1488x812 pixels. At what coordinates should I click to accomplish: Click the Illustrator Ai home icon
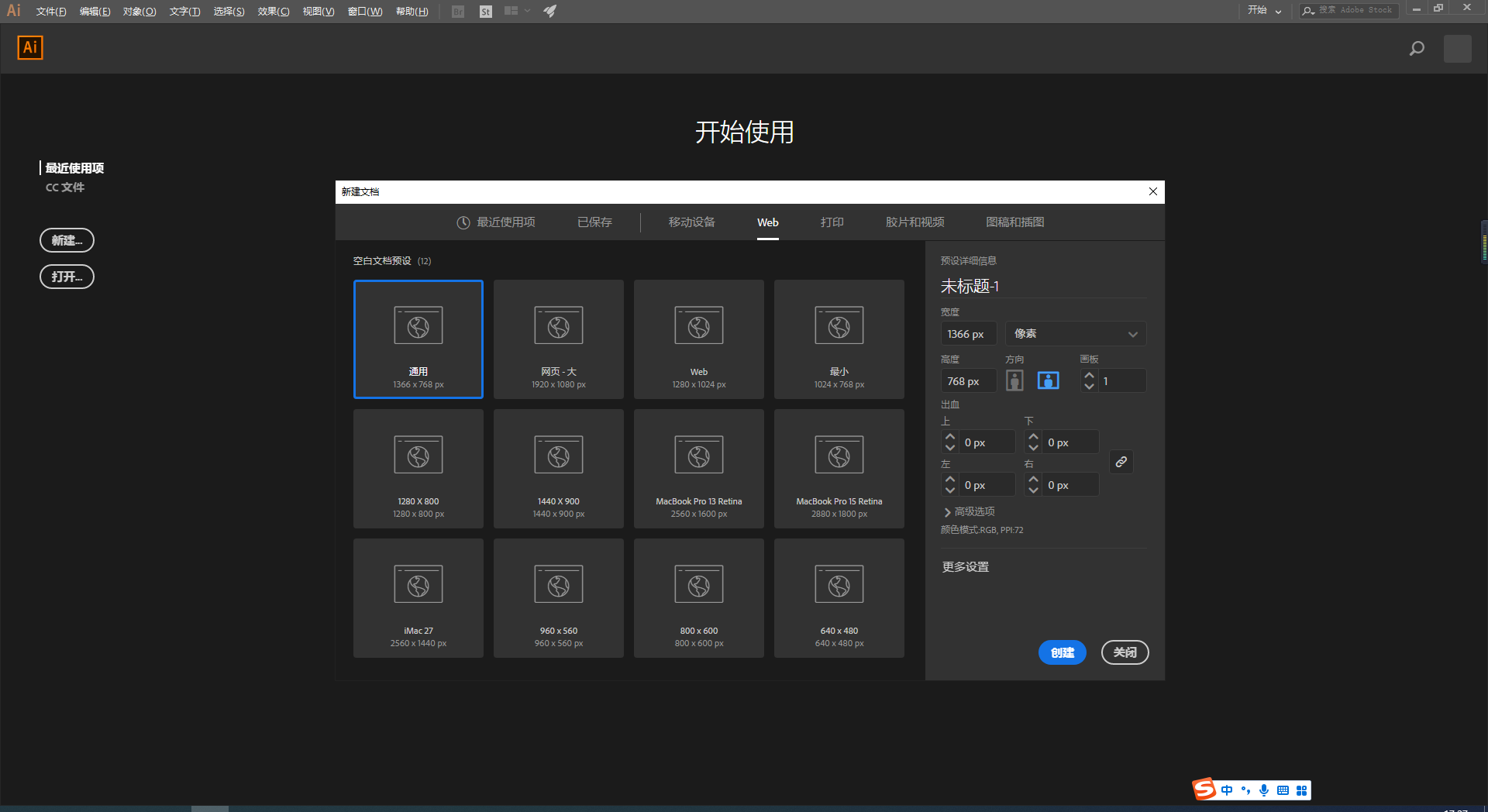(x=29, y=47)
